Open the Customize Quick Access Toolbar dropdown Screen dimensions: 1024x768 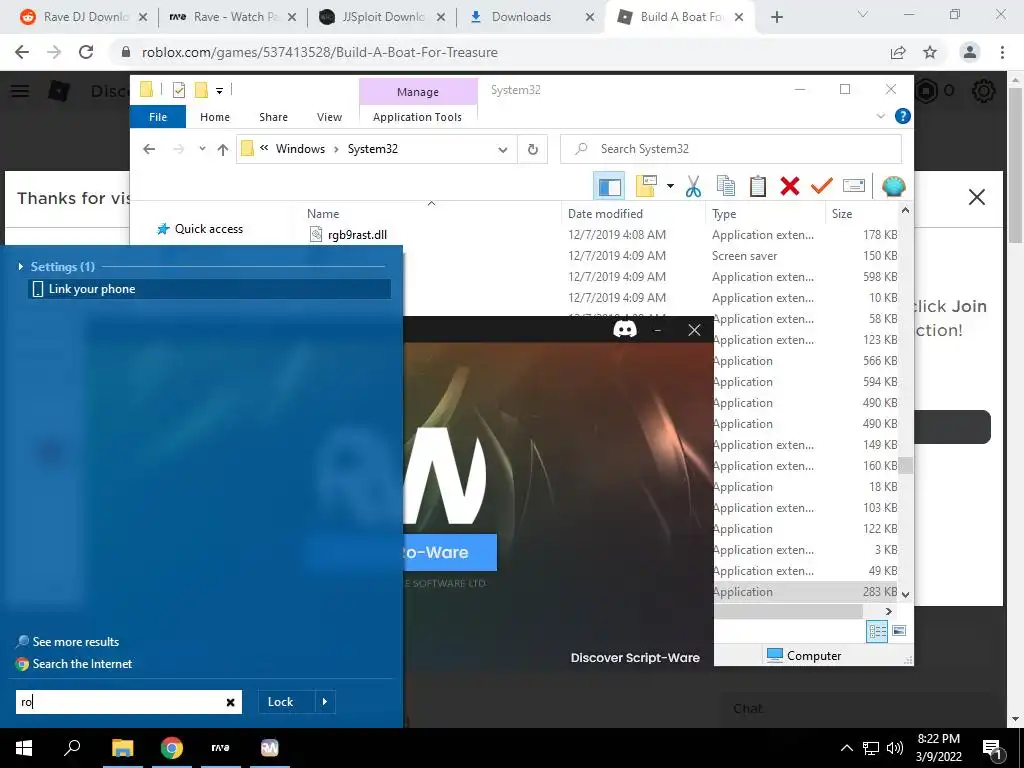pos(219,91)
